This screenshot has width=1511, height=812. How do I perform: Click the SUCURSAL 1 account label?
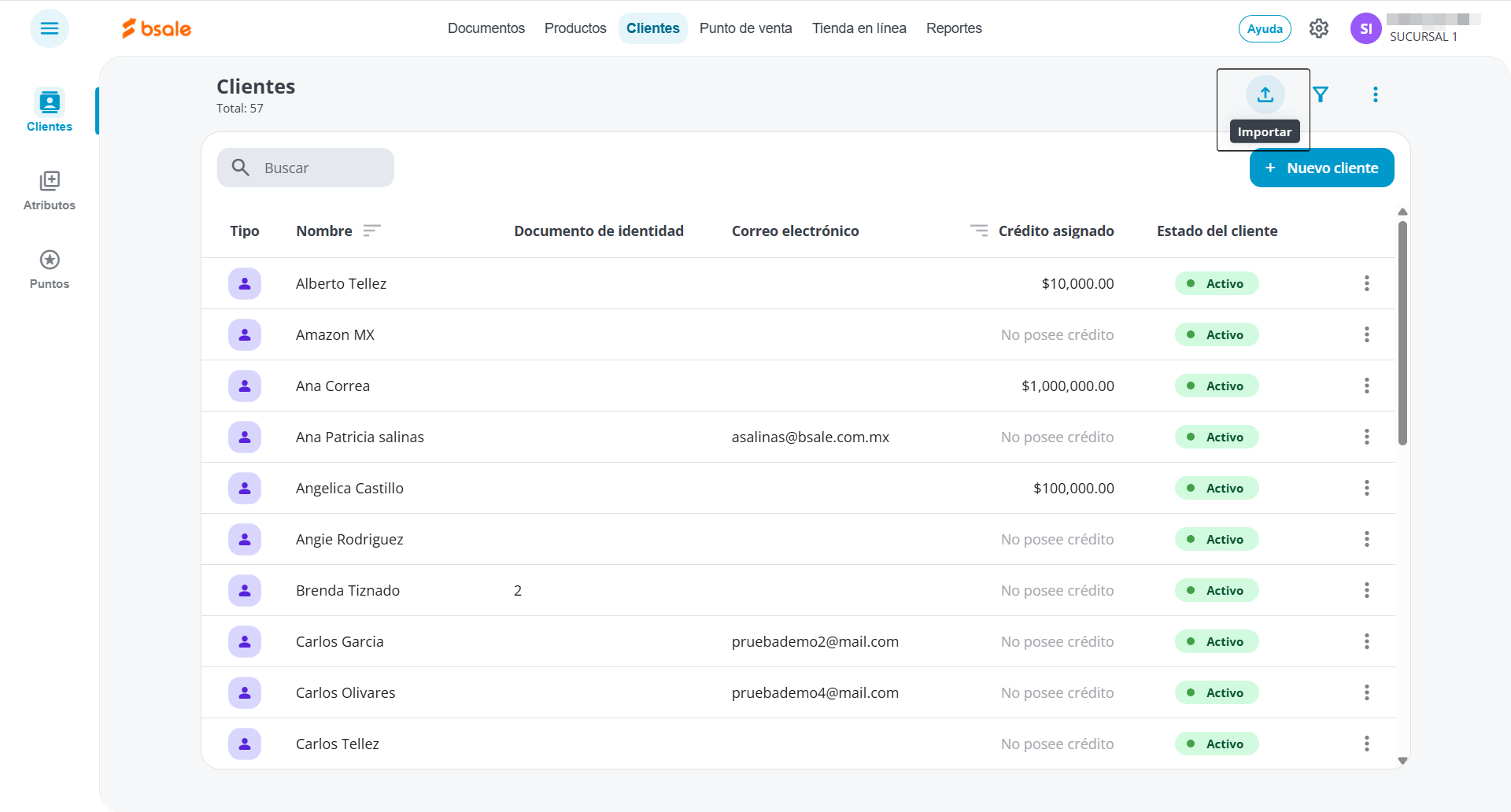1424,37
